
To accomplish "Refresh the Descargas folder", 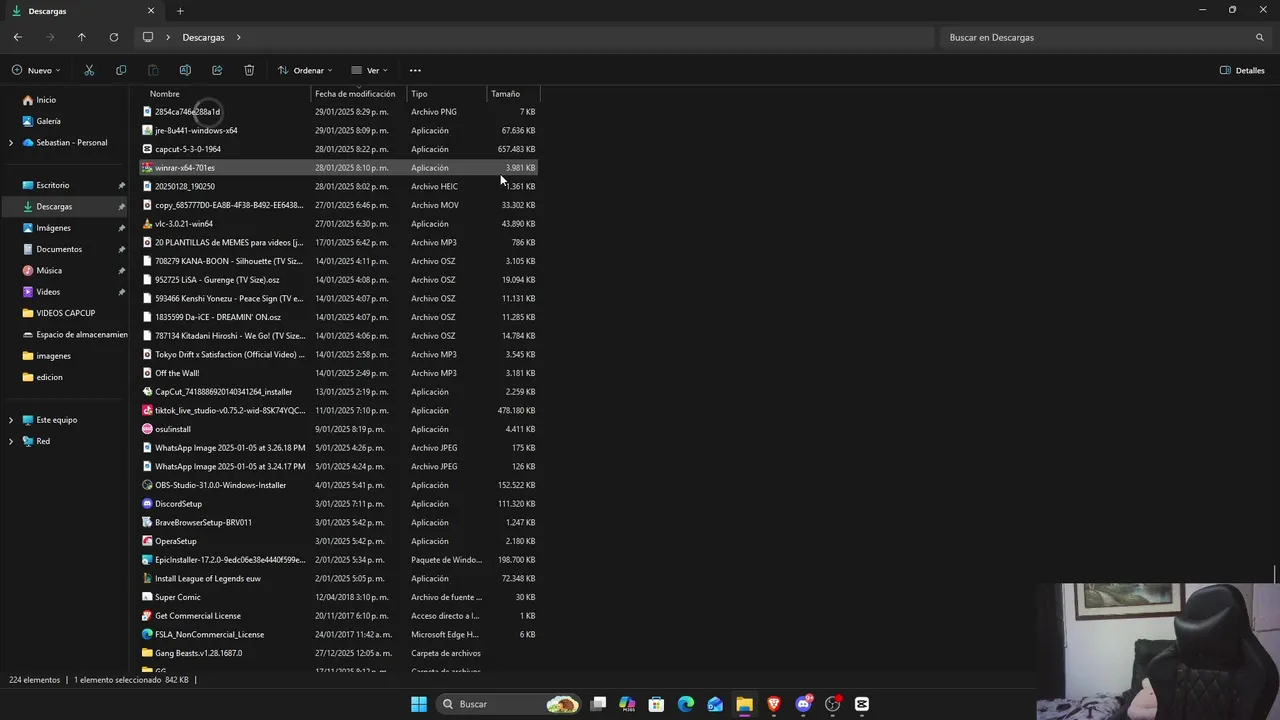I will coord(114,37).
